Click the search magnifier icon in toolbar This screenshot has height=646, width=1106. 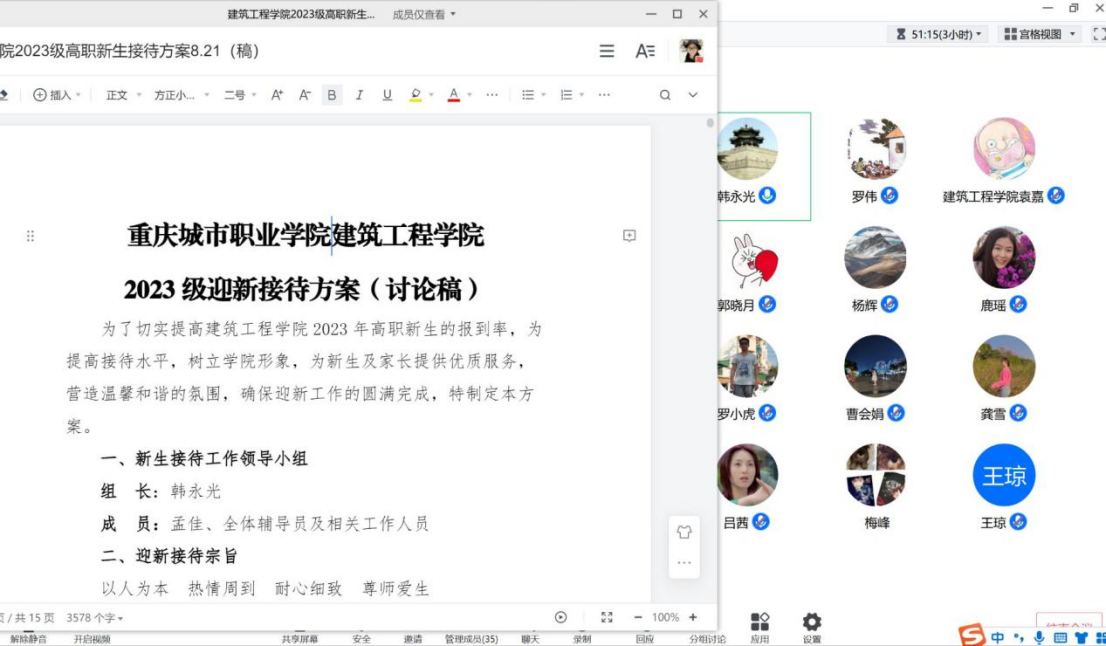pos(665,95)
